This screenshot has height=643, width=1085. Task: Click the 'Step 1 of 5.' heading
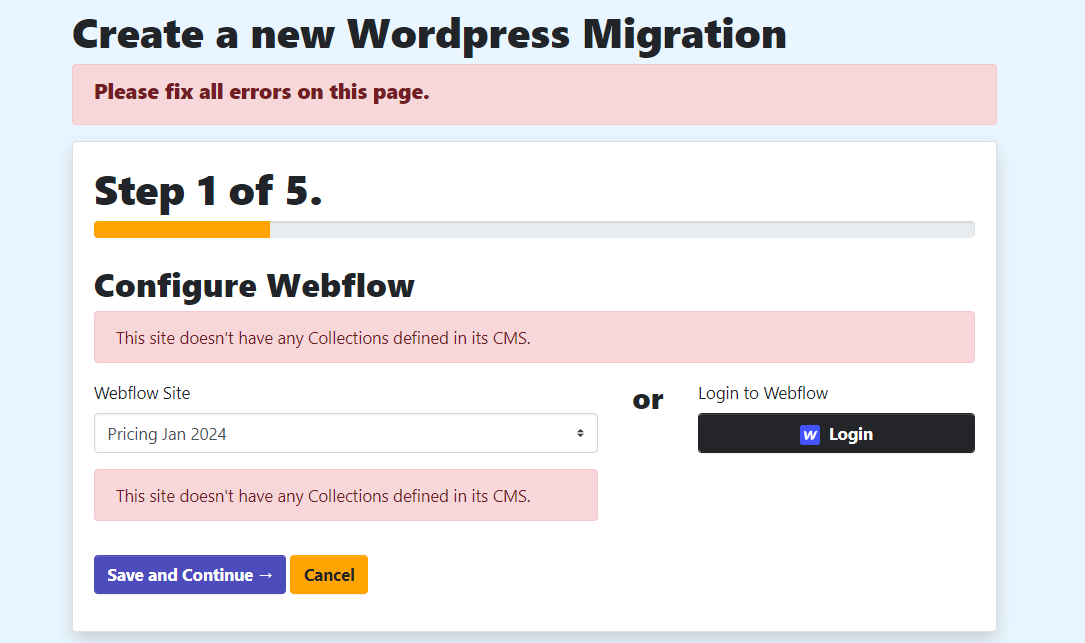(x=208, y=191)
